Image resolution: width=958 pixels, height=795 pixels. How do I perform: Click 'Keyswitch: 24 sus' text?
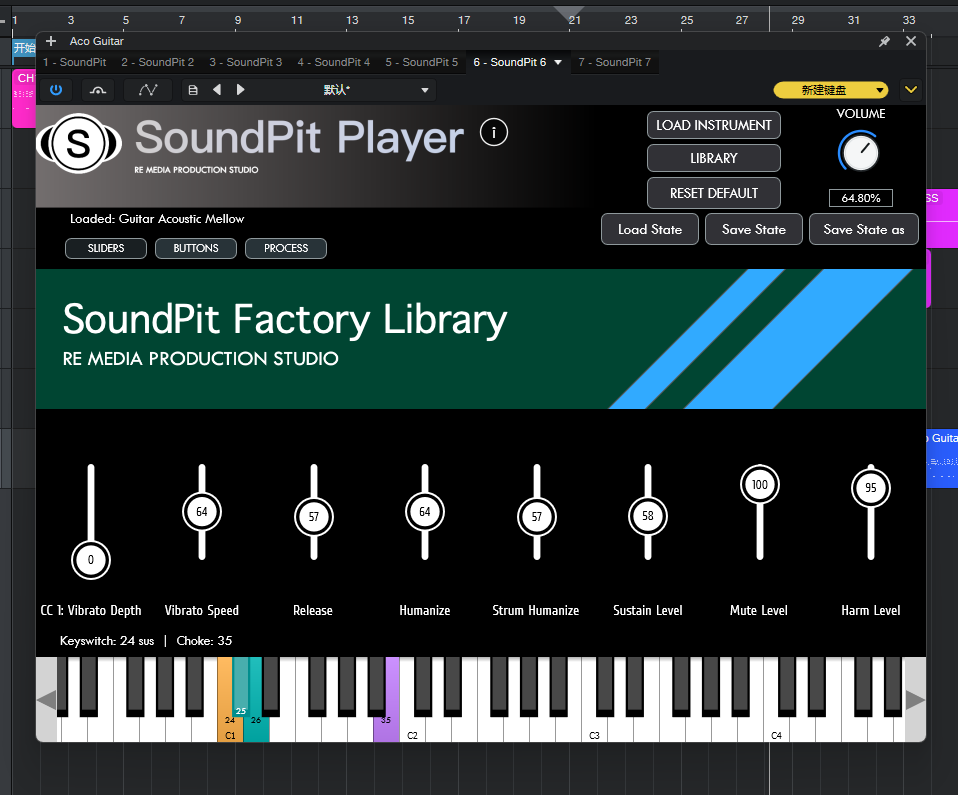107,641
